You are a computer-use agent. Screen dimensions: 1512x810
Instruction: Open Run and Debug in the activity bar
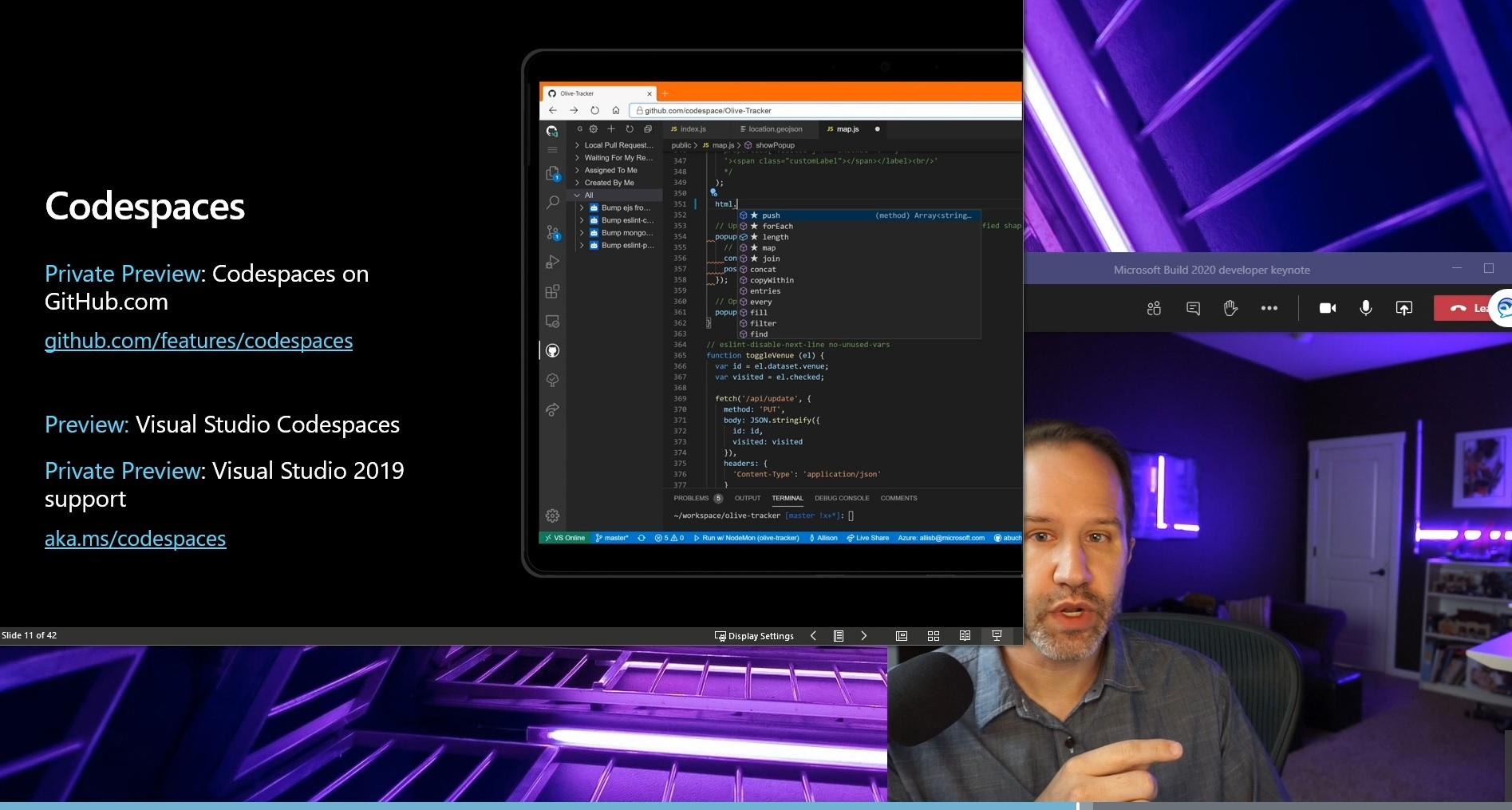(552, 262)
